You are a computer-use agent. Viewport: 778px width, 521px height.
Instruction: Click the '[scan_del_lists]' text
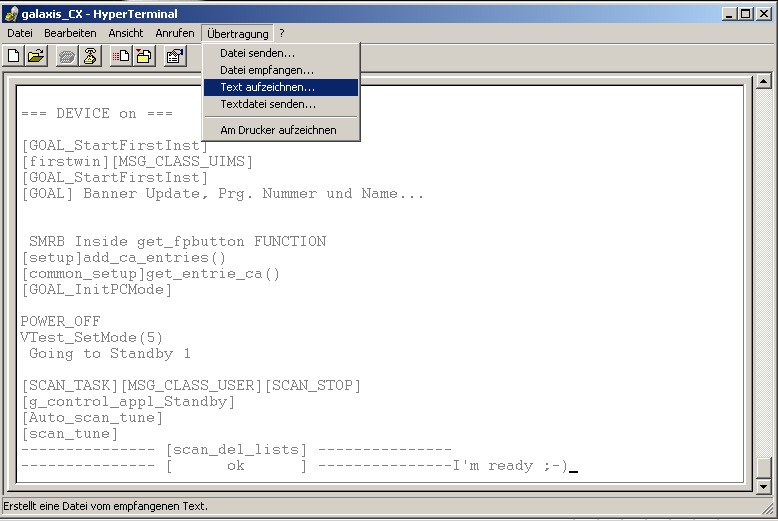click(x=236, y=450)
